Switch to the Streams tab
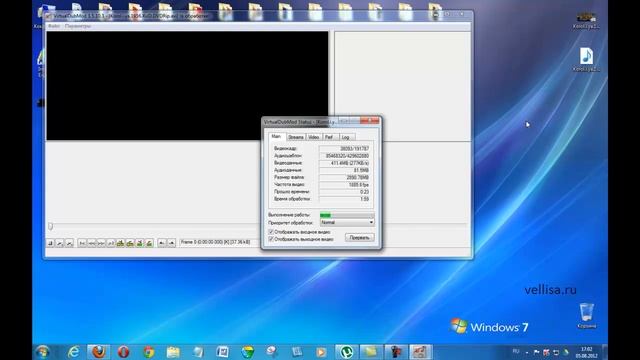Viewport: 640px width, 360px height. click(x=296, y=137)
